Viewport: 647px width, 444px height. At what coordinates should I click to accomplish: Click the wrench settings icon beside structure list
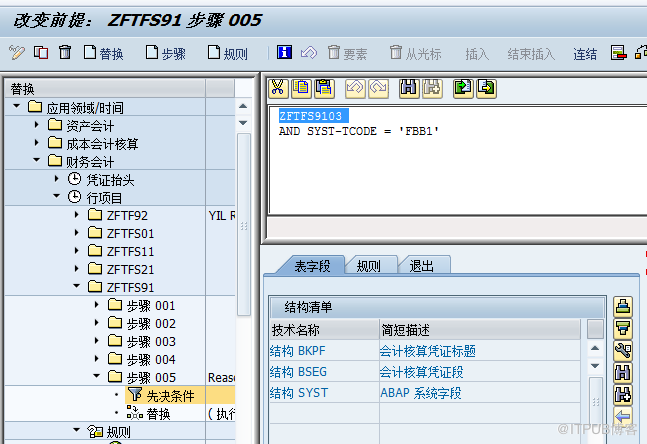[623, 350]
